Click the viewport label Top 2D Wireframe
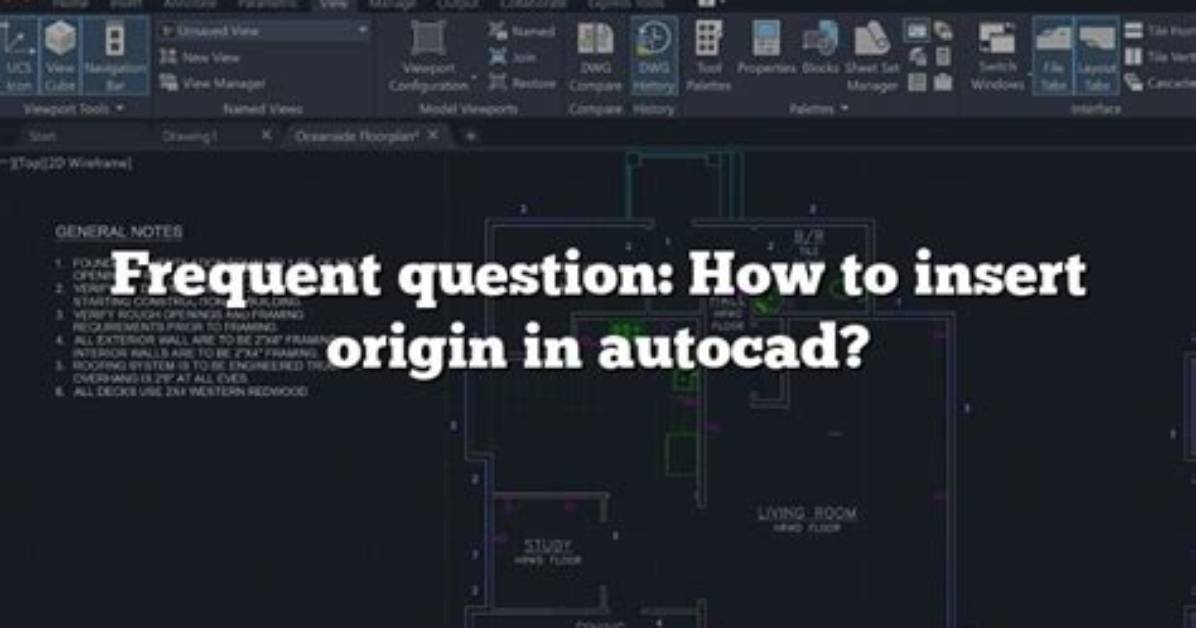Viewport: 1196px width, 628px height. (69, 163)
